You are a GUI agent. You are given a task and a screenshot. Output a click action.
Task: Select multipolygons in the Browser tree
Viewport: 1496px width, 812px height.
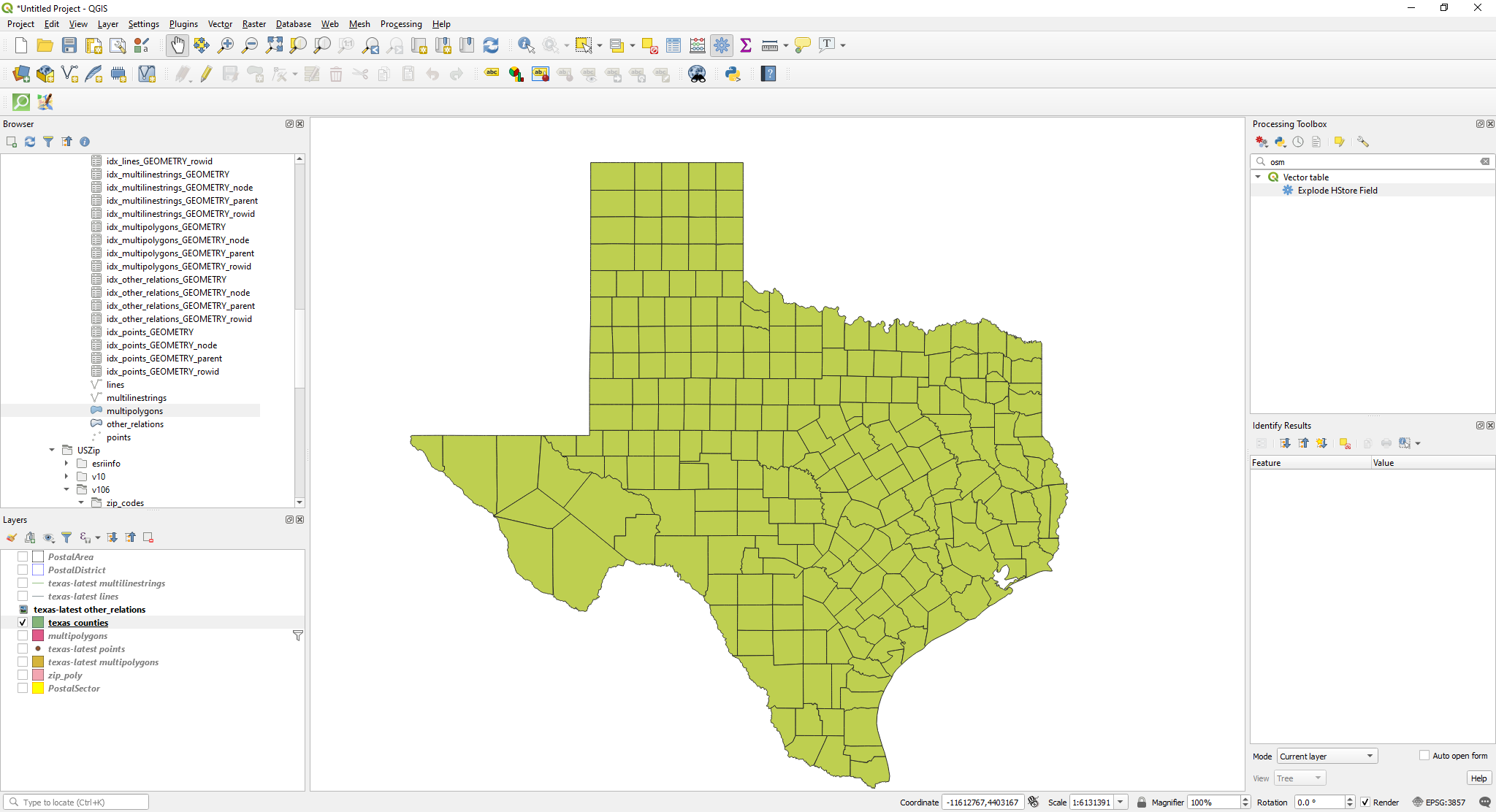coord(134,410)
